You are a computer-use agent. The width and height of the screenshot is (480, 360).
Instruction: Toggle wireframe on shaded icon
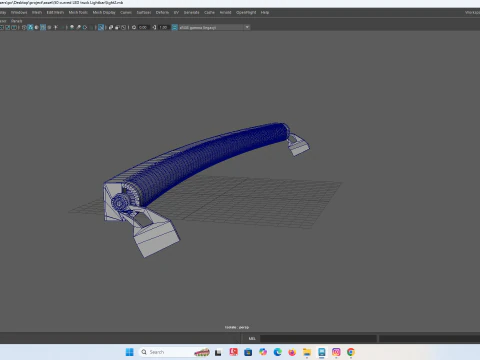pyautogui.click(x=43, y=27)
